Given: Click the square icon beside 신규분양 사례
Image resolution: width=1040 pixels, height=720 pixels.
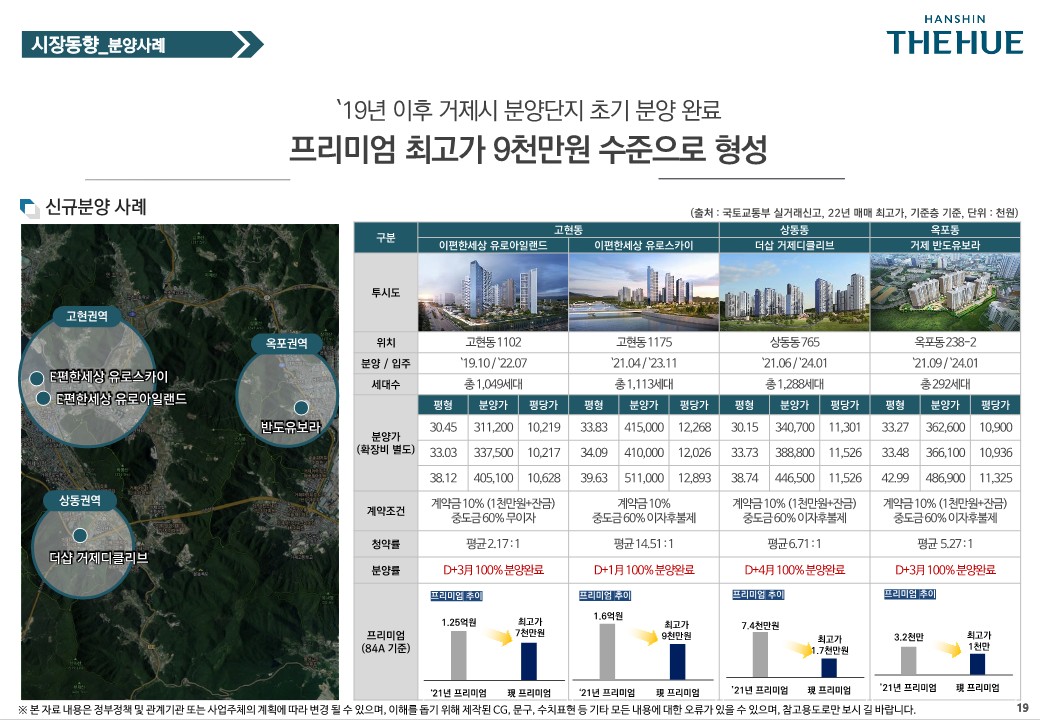Looking at the screenshot, I should 30,208.
